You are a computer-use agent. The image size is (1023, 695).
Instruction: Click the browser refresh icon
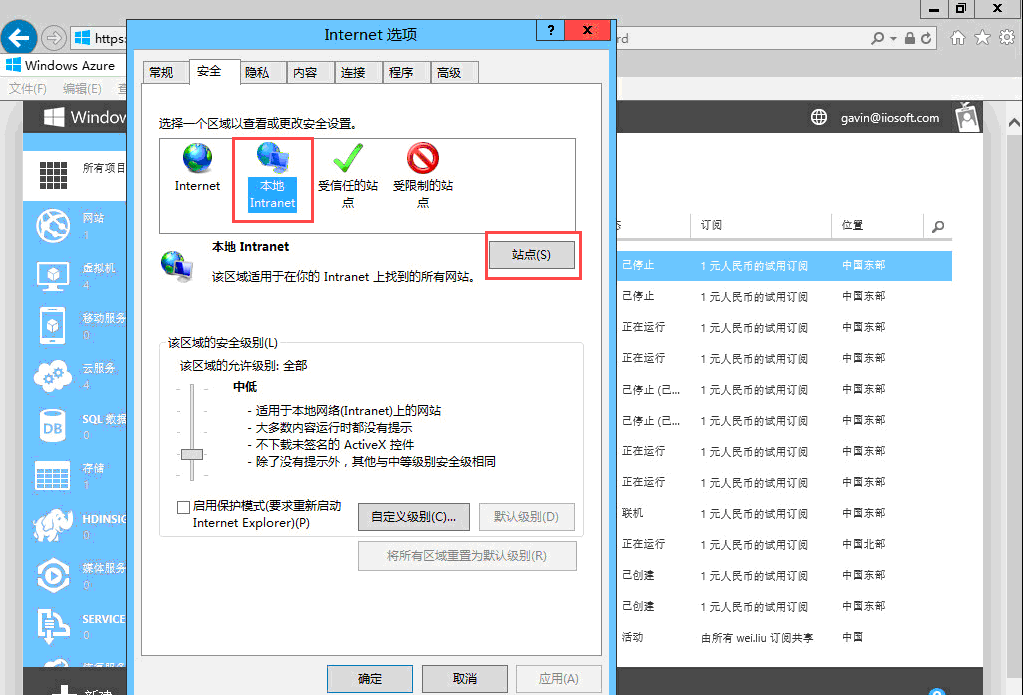click(926, 39)
